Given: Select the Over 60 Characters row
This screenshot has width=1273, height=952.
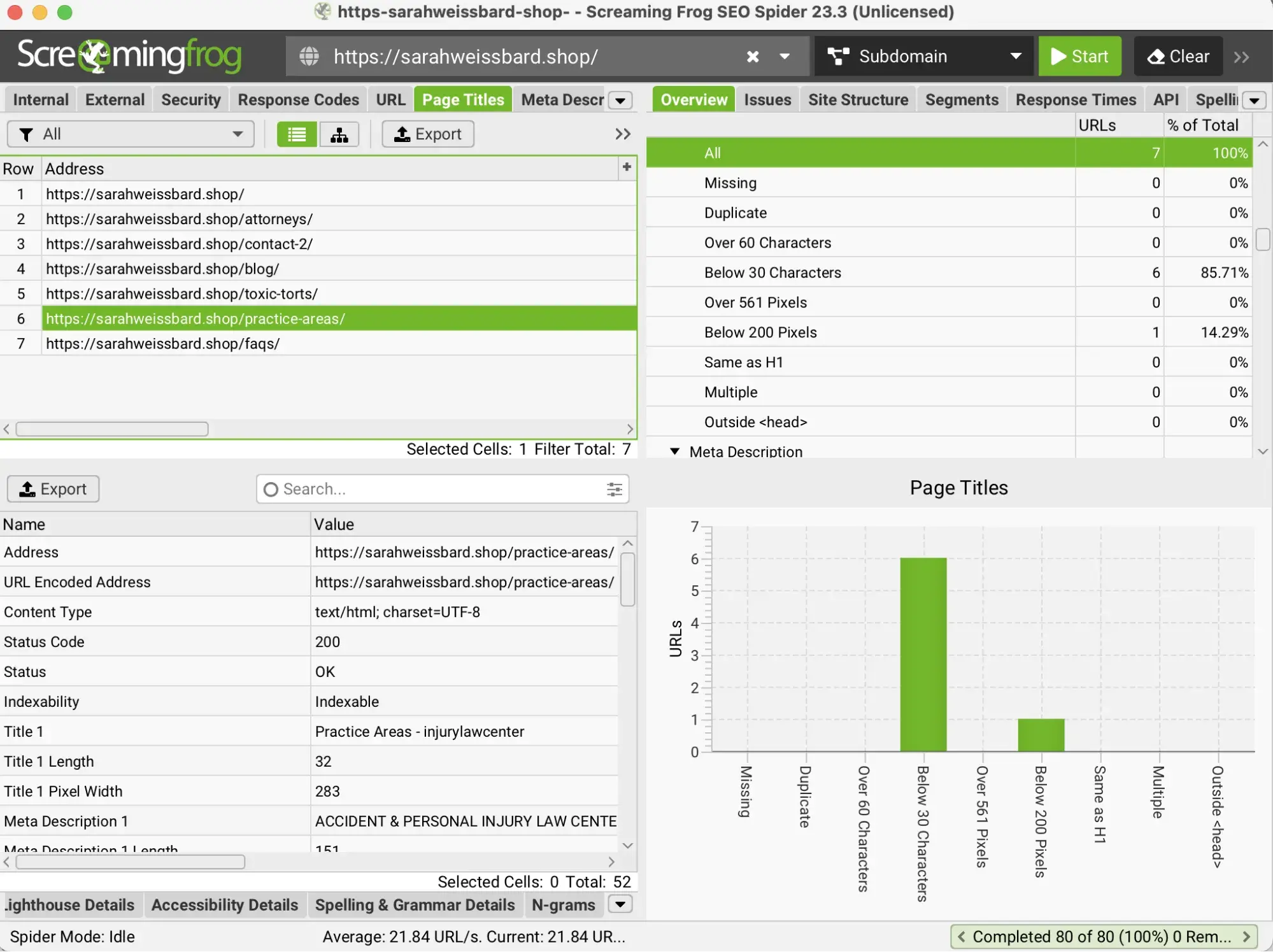Looking at the screenshot, I should (x=949, y=243).
